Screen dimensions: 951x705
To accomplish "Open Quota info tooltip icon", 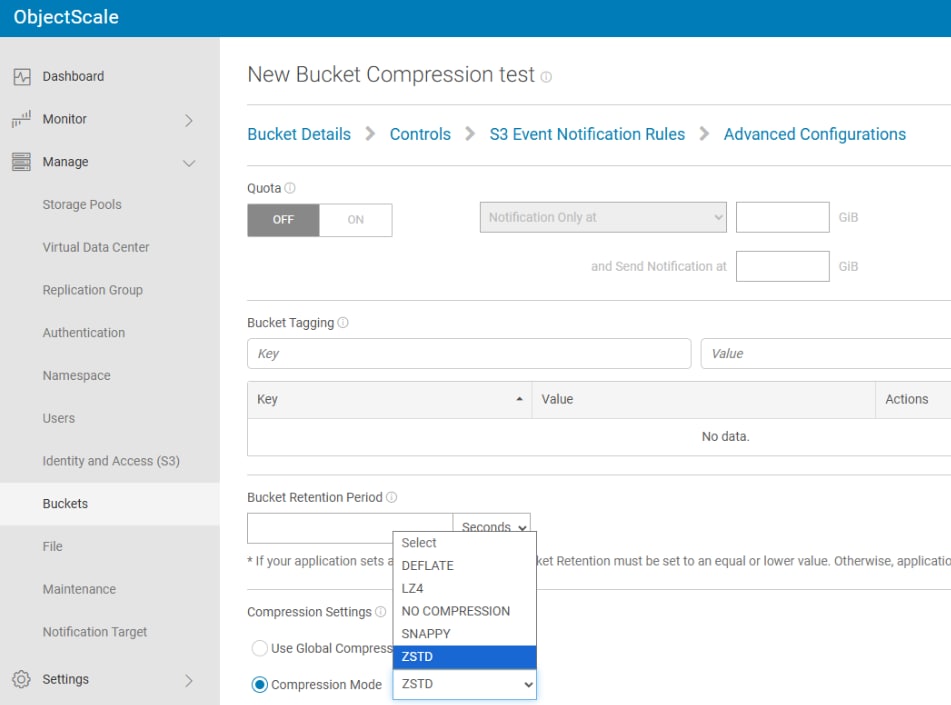I will [x=290, y=188].
